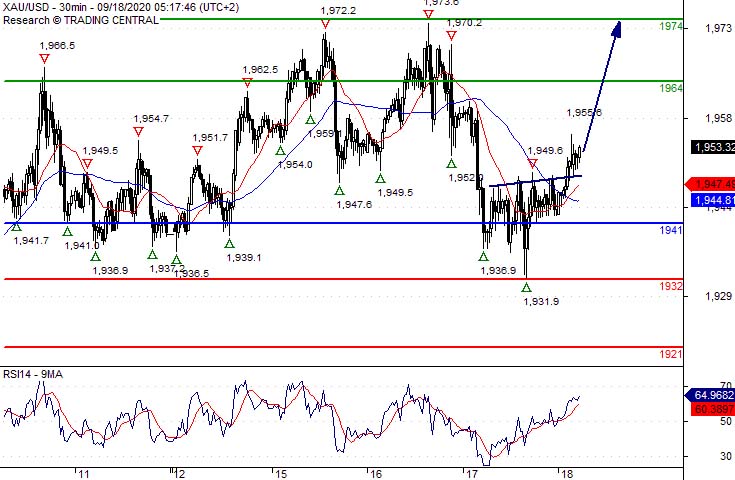Click the 1,966.5 peak price label
735x480 pixels.
click(x=57, y=45)
